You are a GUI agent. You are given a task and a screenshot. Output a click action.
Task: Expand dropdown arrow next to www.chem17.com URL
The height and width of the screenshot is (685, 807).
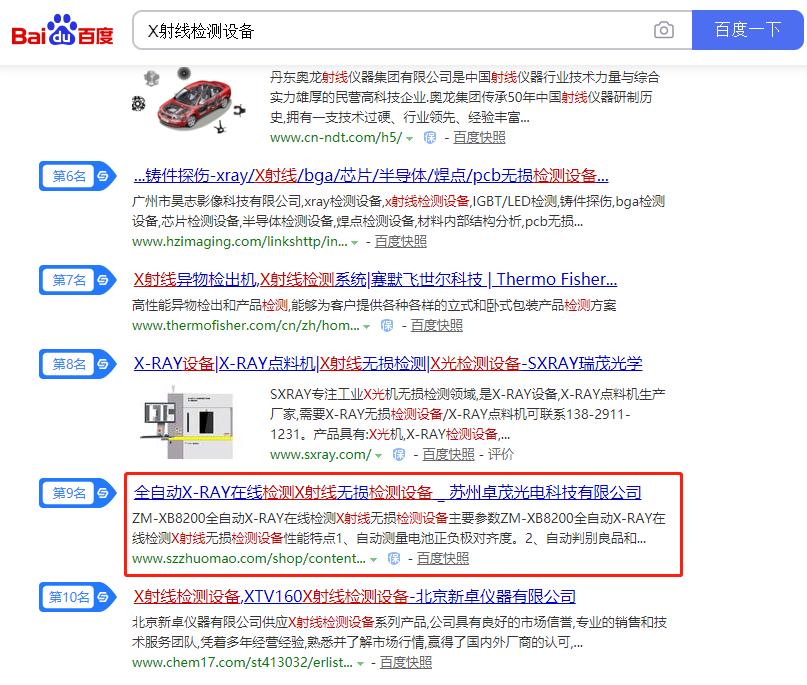[360, 663]
